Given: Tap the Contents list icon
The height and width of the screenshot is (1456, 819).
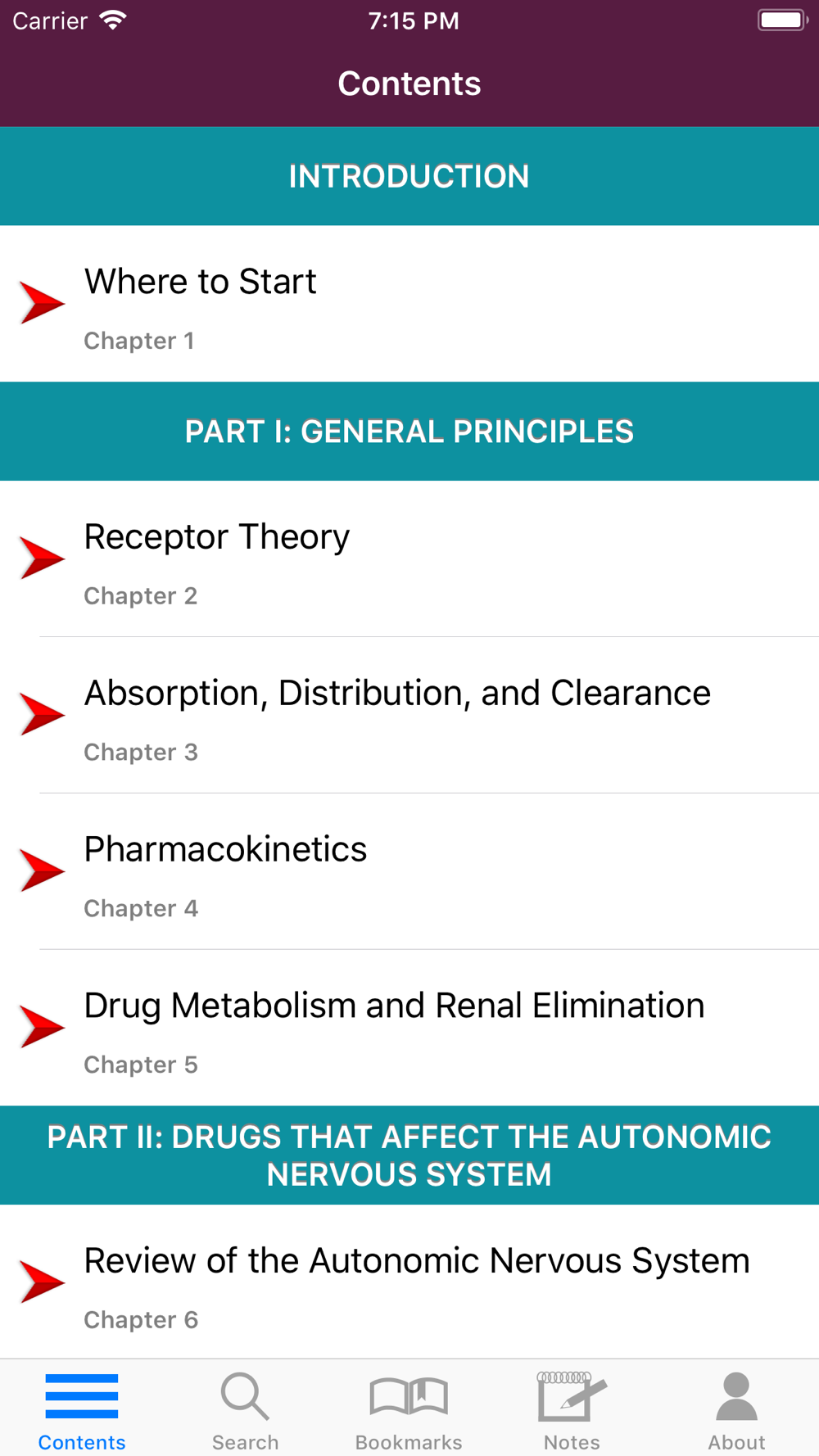Looking at the screenshot, I should pos(82,1396).
